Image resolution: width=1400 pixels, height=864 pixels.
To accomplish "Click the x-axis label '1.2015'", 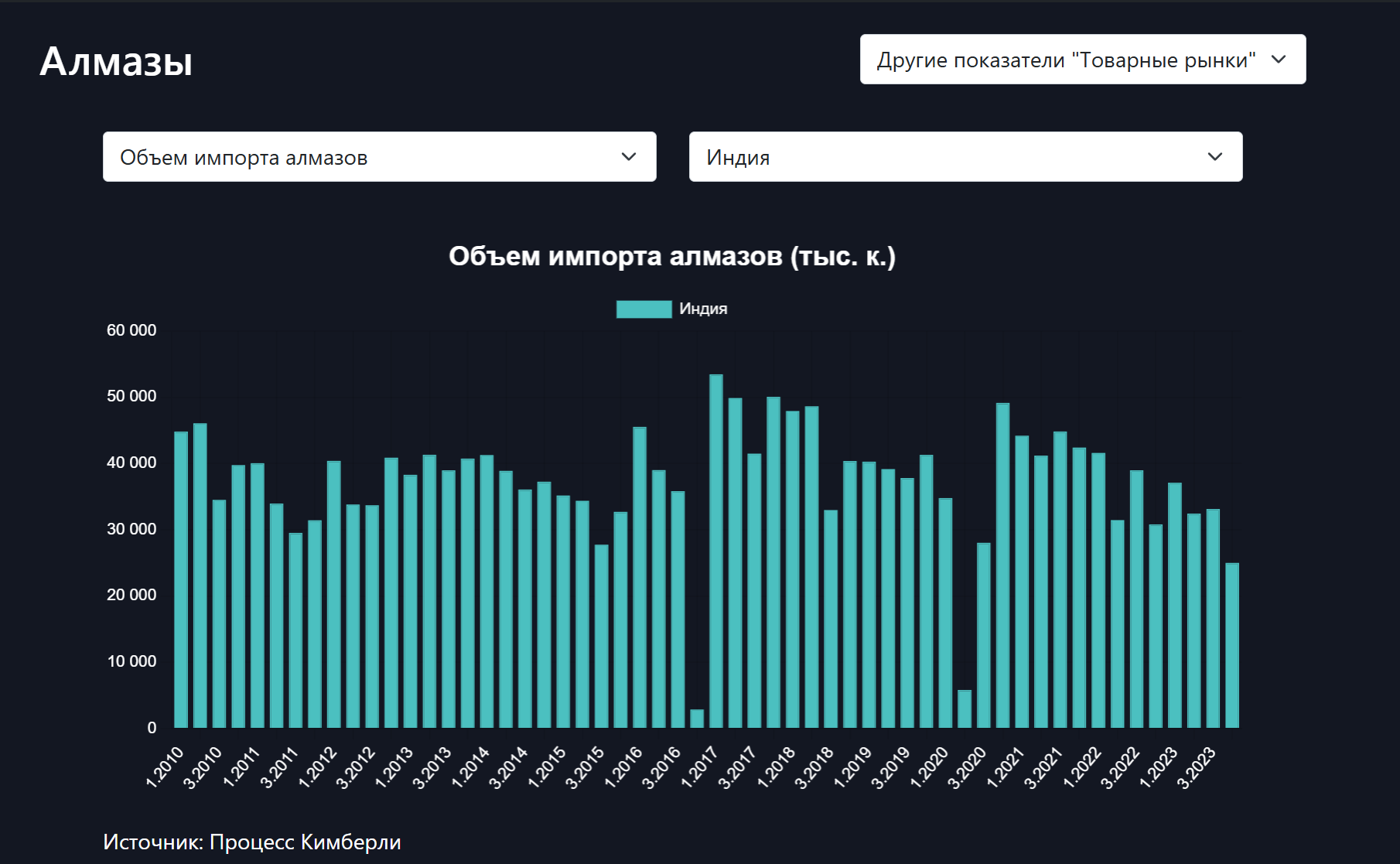I will 547,767.
